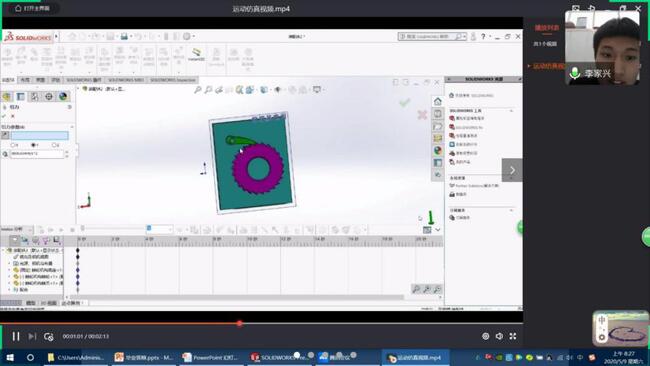Open the FeatureManager design tree tab
The image size is (650, 366).
(7, 97)
